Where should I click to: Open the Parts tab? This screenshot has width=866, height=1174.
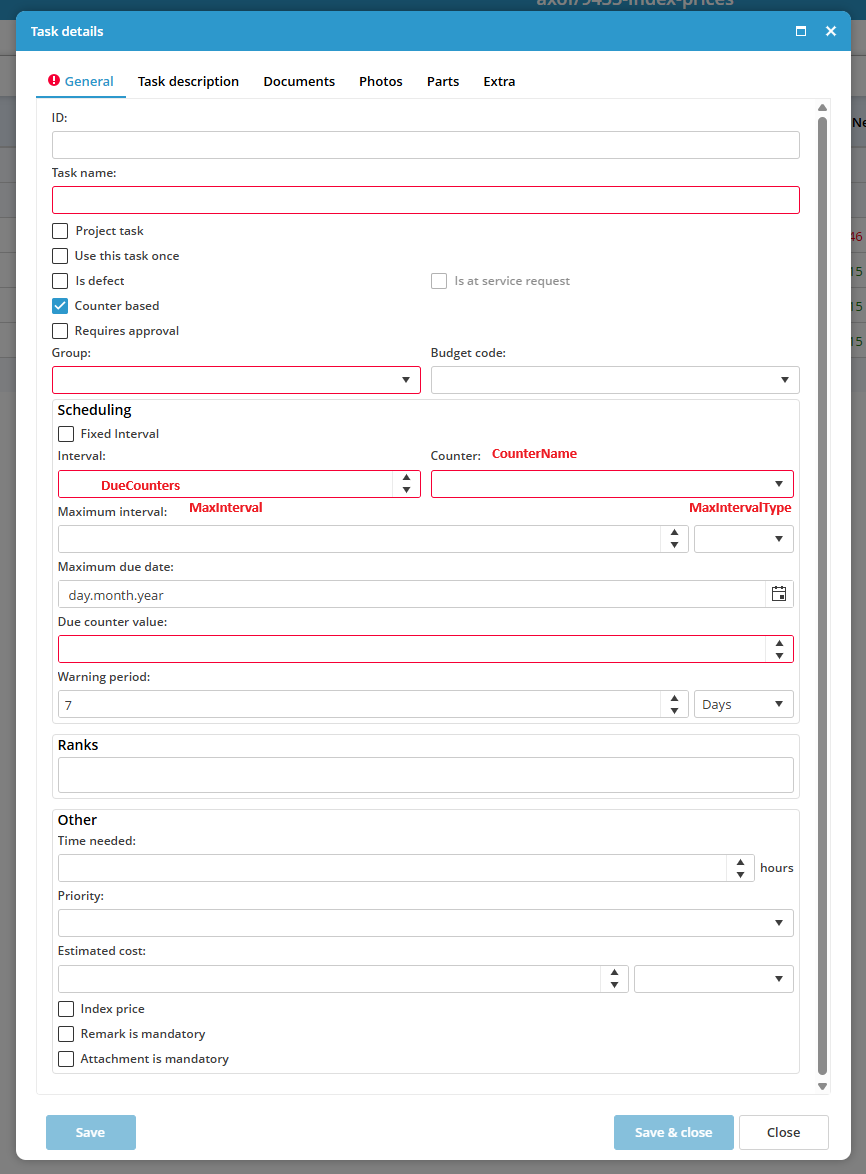click(x=443, y=82)
